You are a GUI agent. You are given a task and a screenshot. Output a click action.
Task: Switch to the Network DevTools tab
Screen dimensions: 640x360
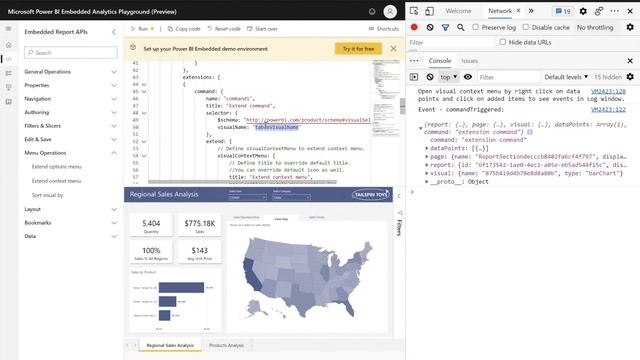500,11
